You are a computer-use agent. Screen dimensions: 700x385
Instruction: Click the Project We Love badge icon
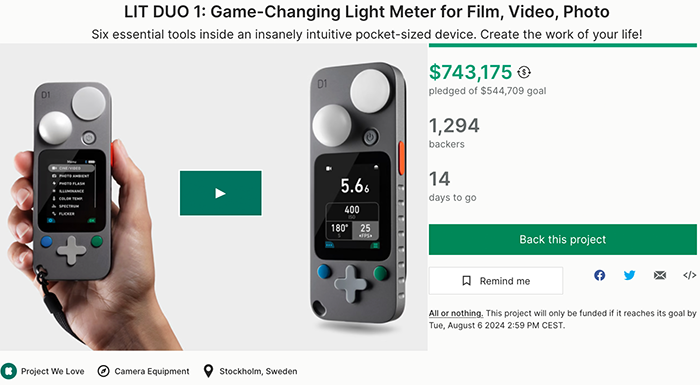pos(8,371)
